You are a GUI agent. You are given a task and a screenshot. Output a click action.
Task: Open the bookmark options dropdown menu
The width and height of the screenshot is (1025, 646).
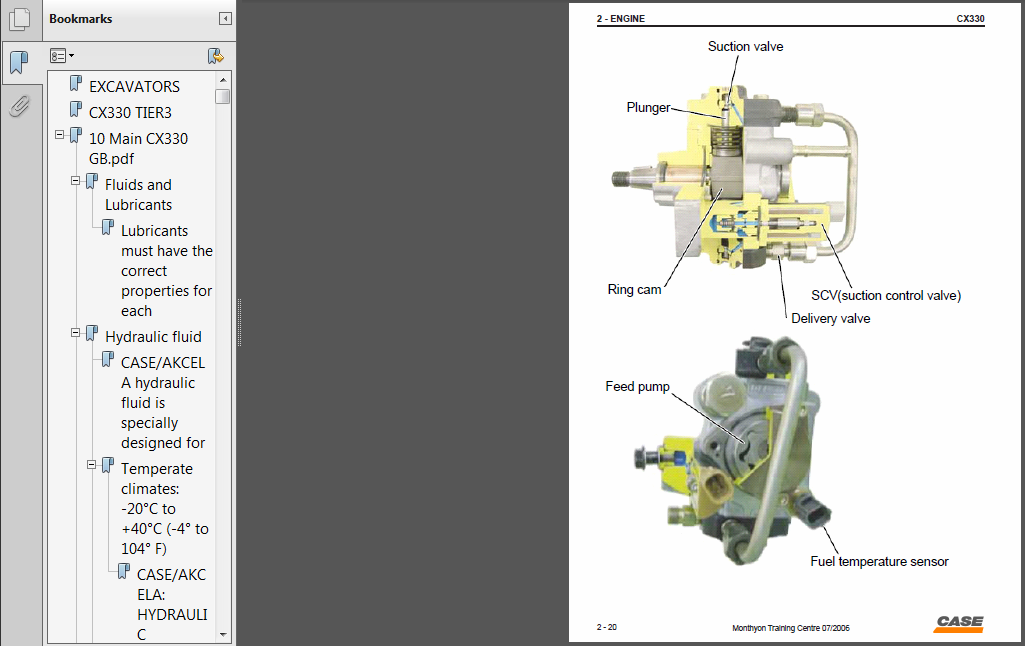coord(62,56)
